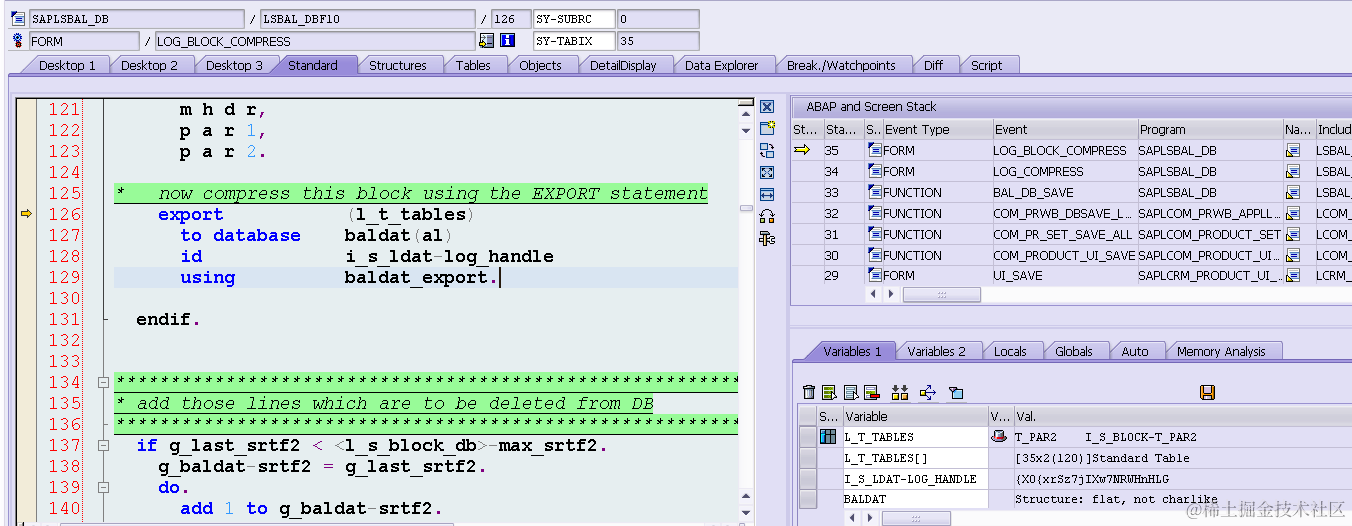Click the horizontal maximize arrows icon
The height and width of the screenshot is (526, 1352).
767,194
